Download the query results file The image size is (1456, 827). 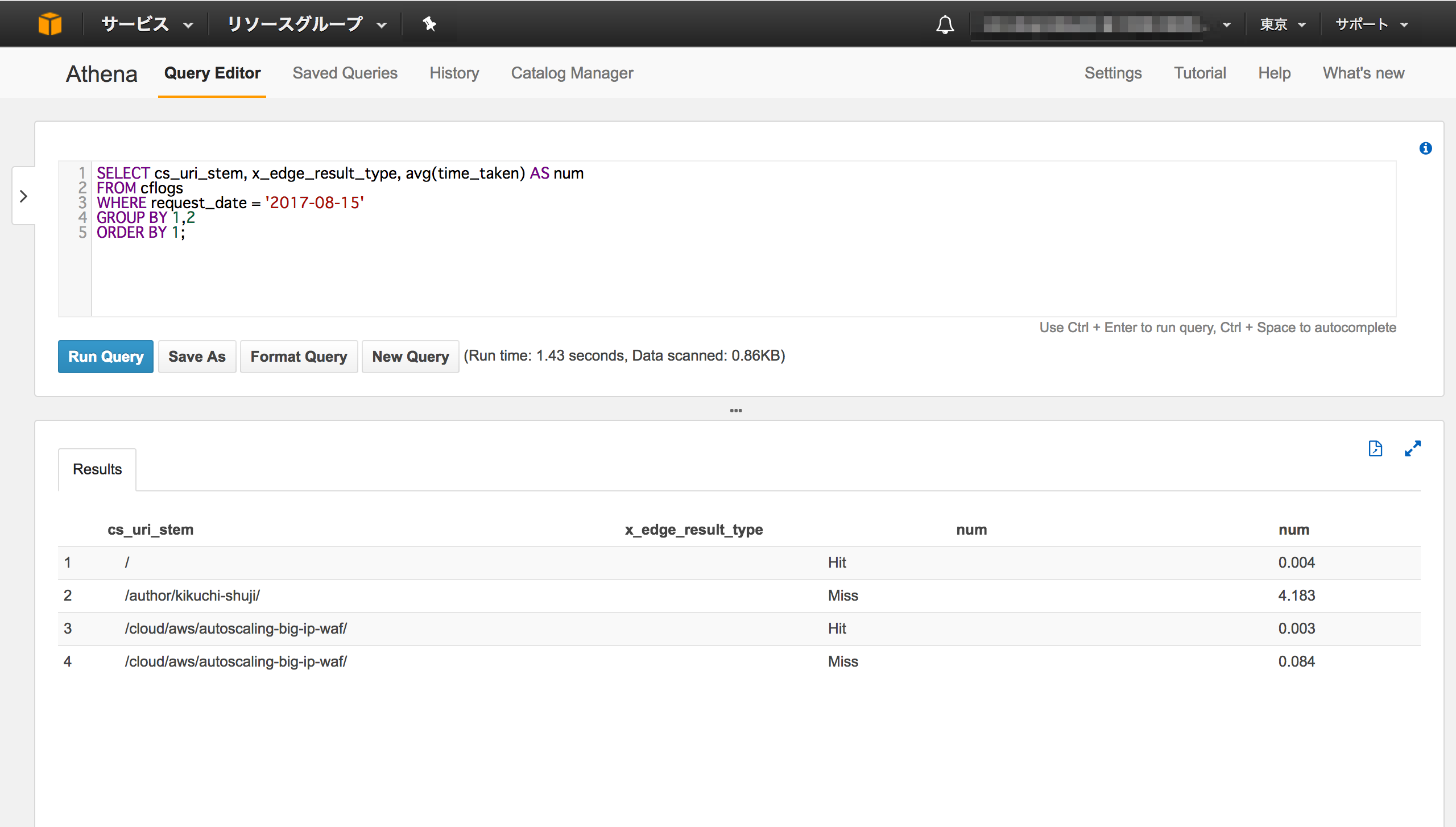point(1376,448)
